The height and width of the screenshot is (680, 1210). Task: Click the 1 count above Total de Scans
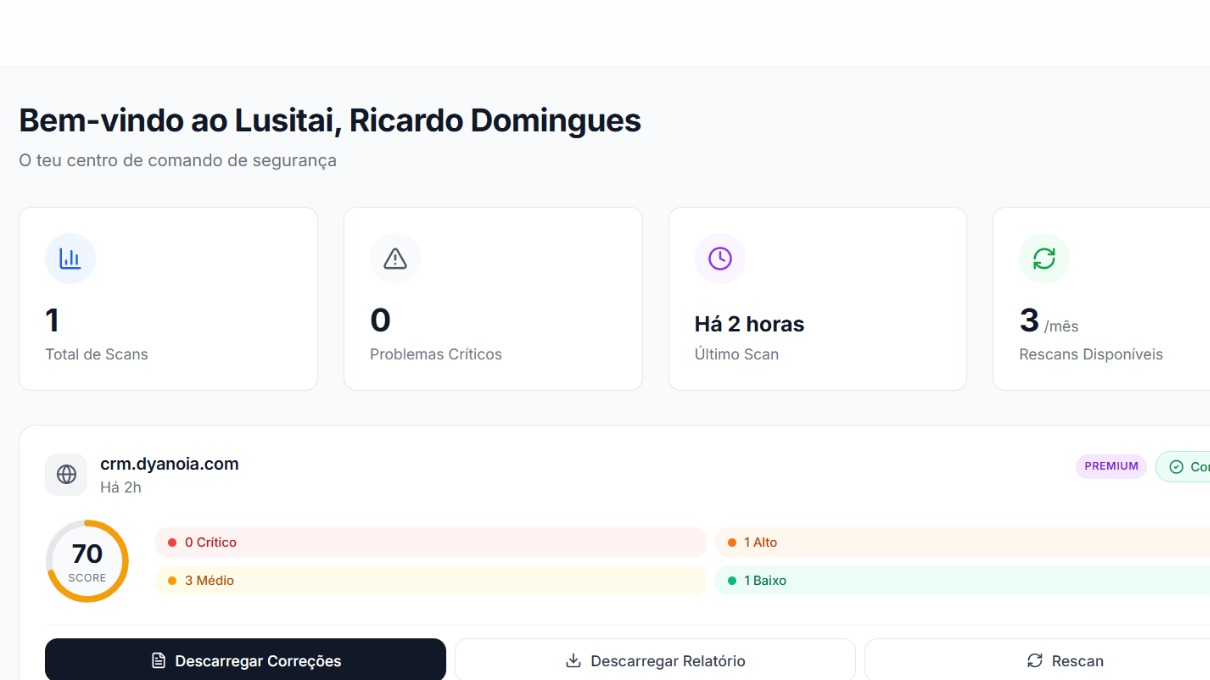pyautogui.click(x=52, y=320)
